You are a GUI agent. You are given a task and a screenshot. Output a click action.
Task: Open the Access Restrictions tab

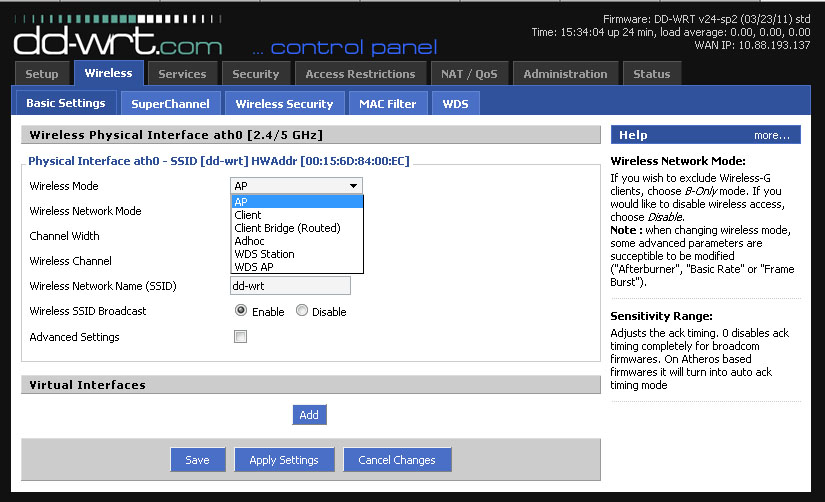tap(360, 74)
